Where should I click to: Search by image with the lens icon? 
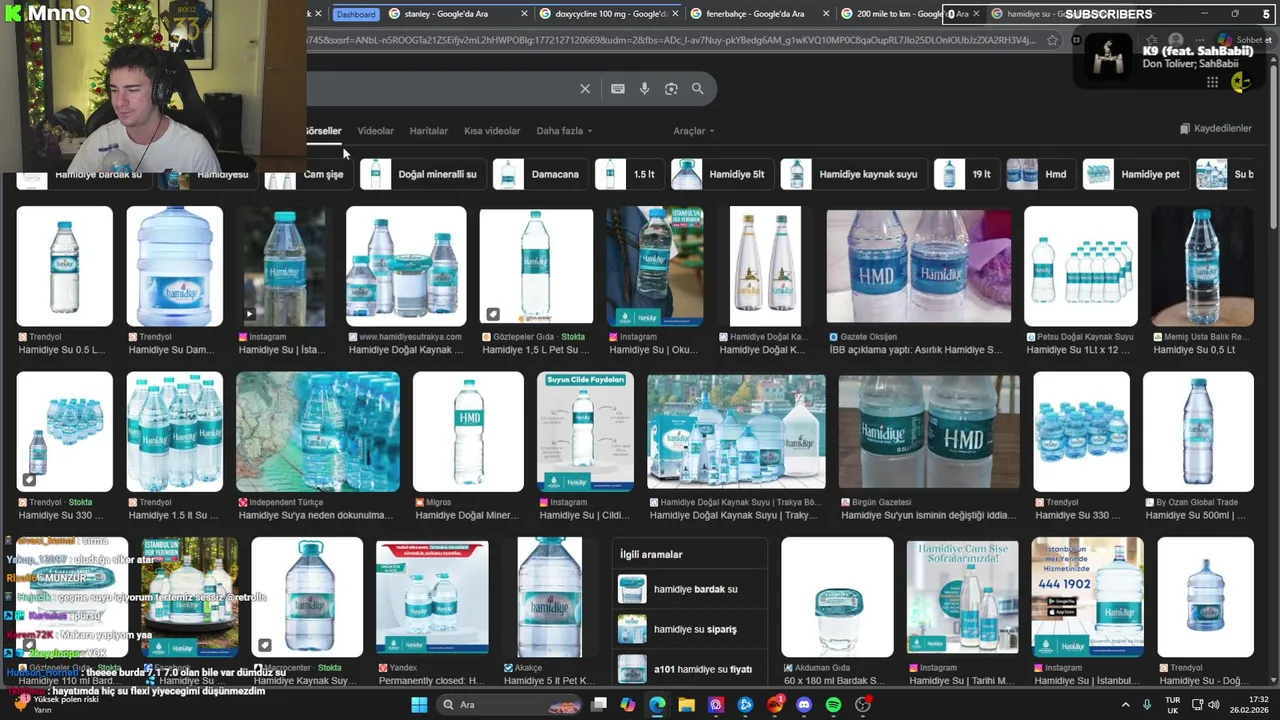coord(671,89)
